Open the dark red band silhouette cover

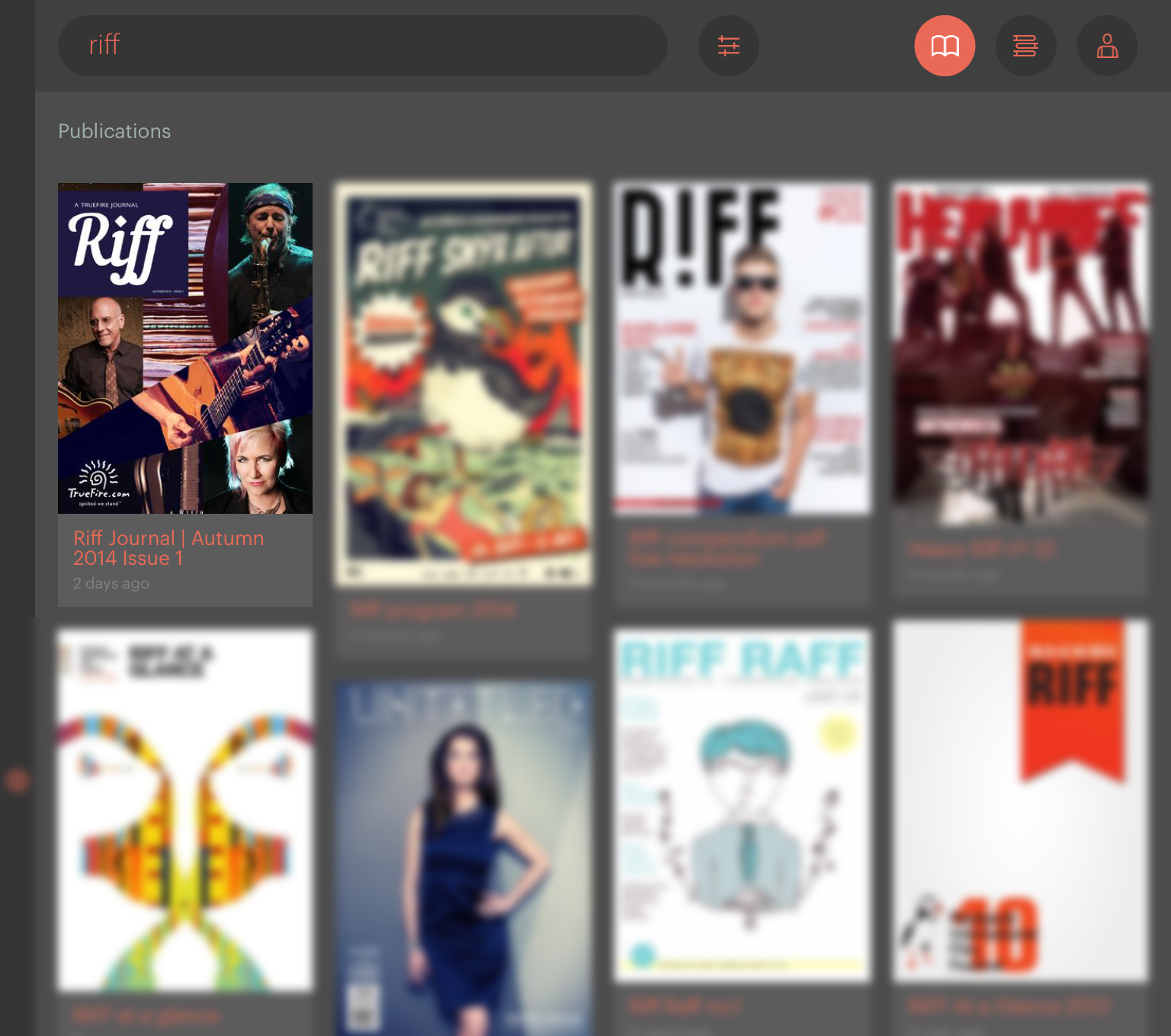coord(1021,354)
